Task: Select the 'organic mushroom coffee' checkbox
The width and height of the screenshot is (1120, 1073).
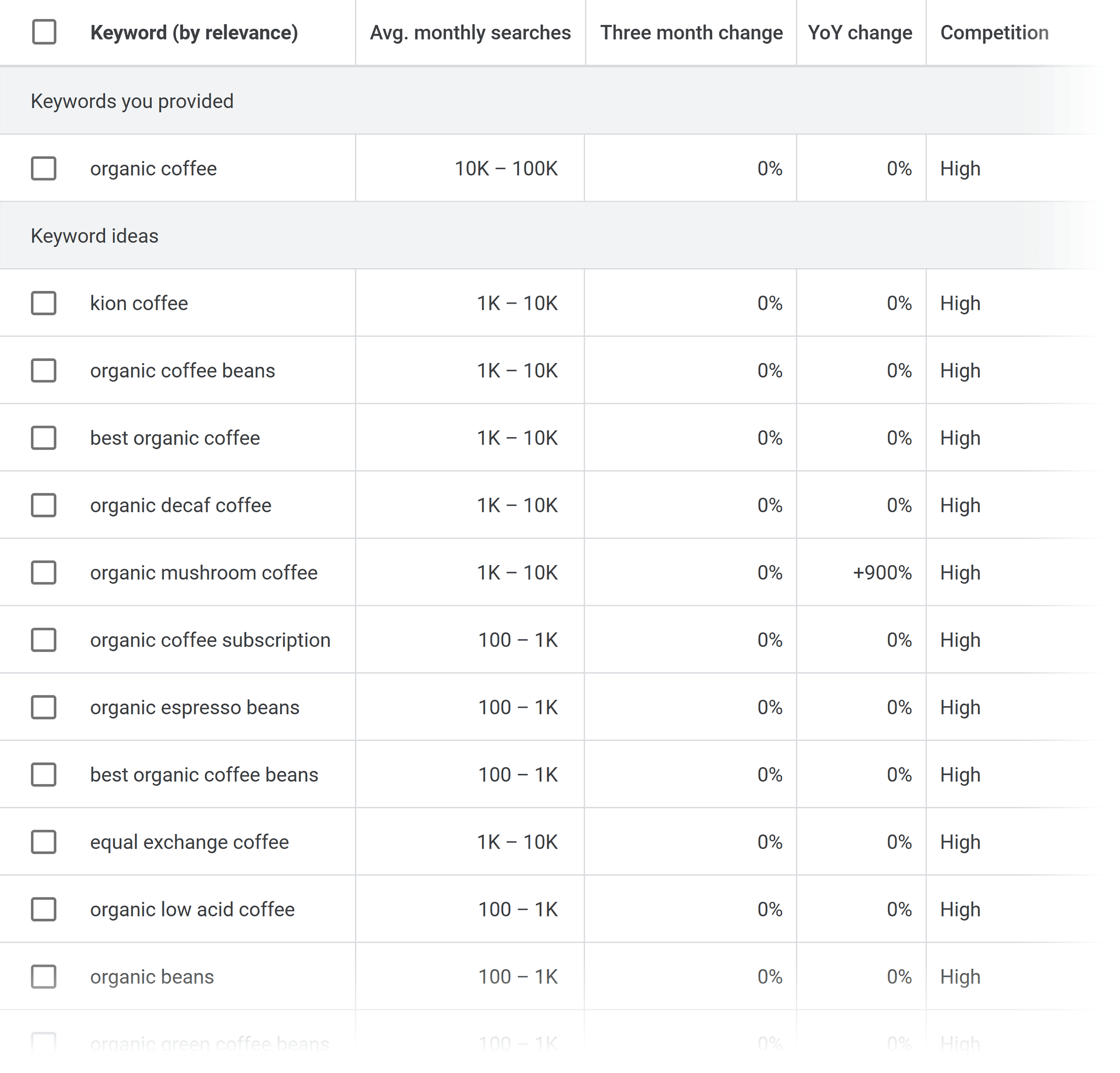Action: (43, 573)
